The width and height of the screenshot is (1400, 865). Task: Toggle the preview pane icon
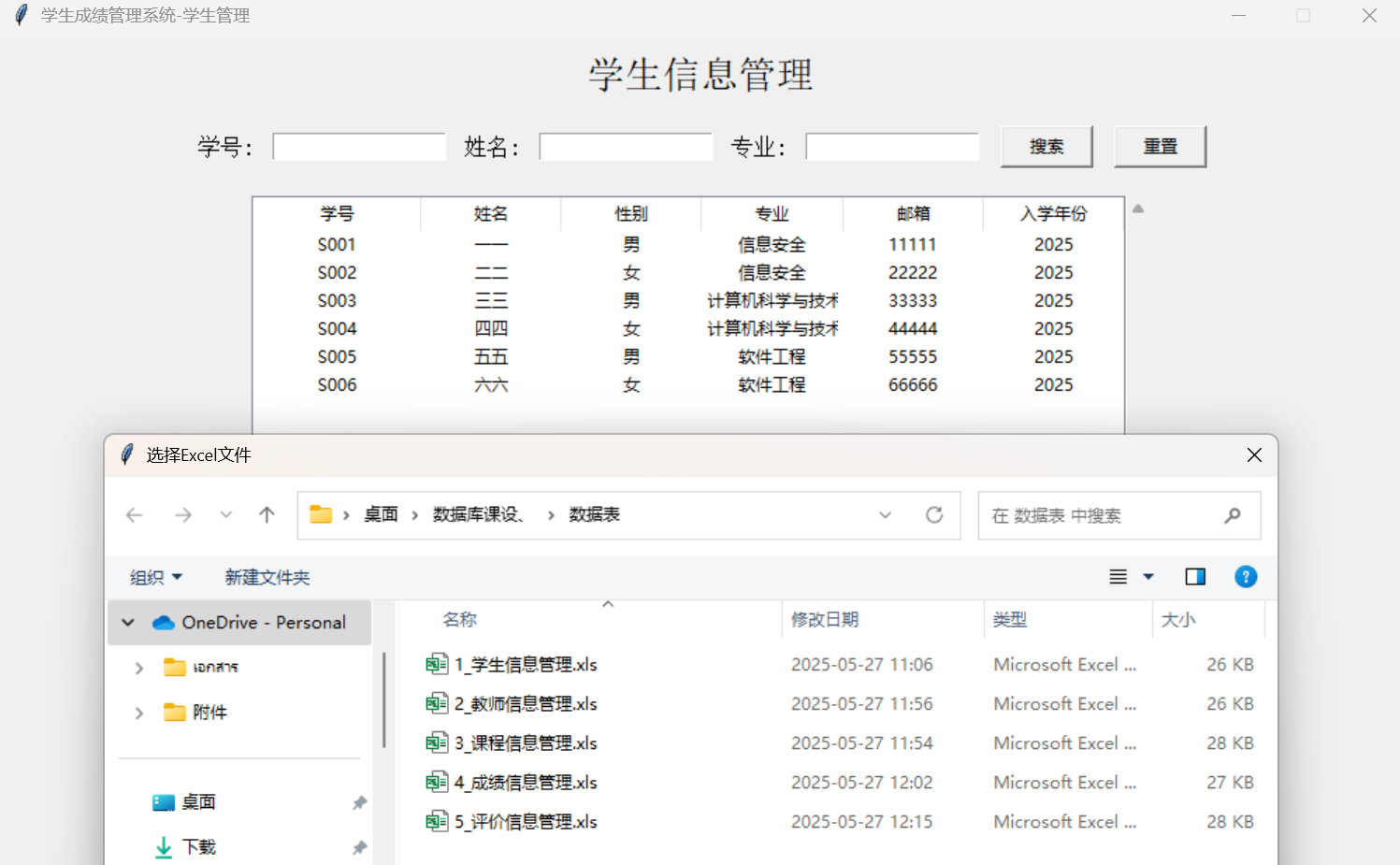click(x=1195, y=577)
